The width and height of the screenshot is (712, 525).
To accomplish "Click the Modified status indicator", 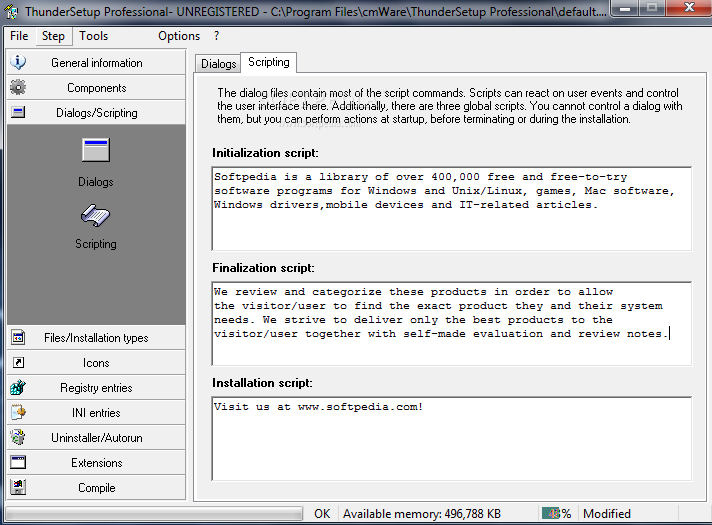I will (x=607, y=514).
